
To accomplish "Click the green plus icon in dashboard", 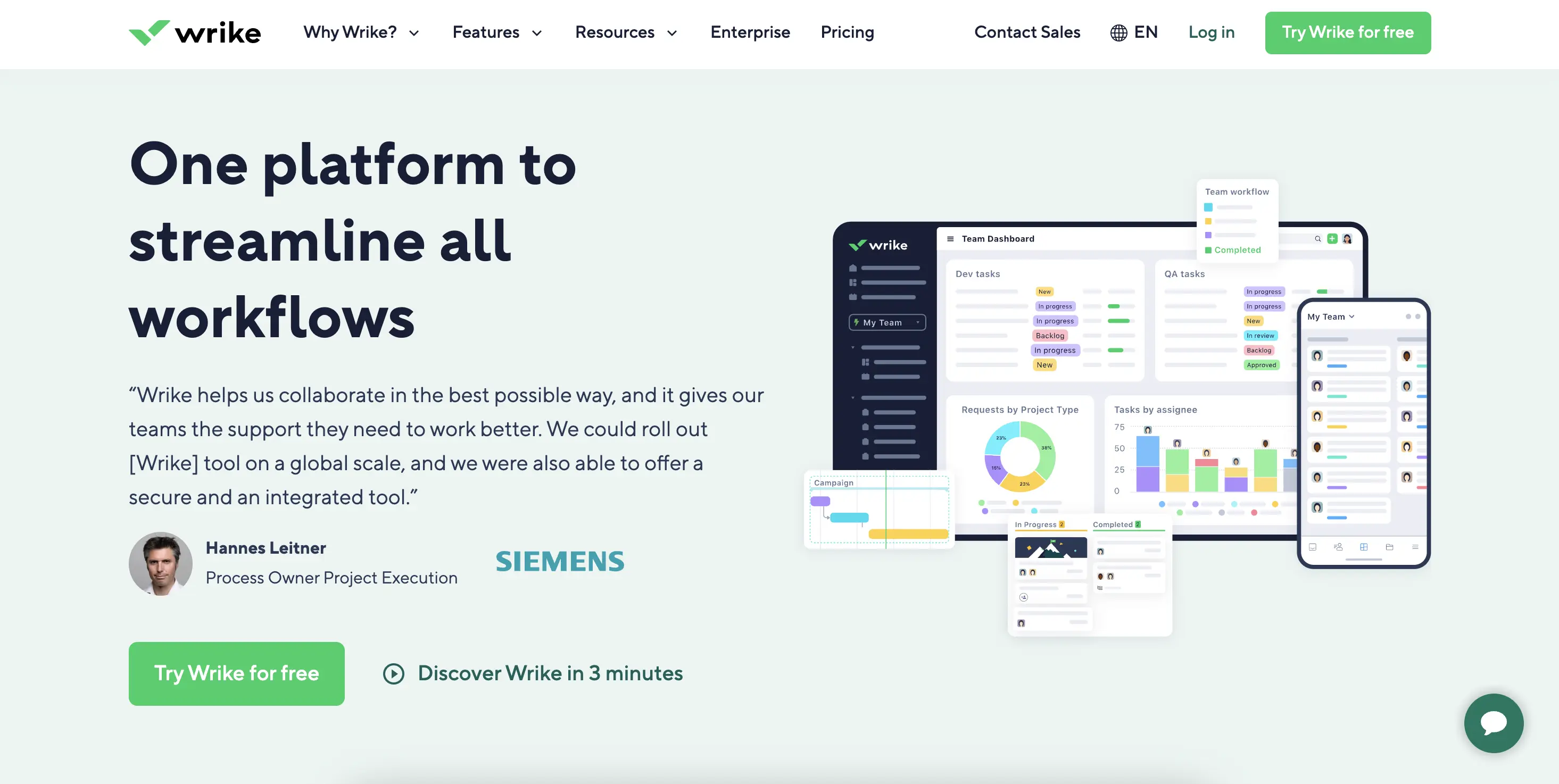I will pos(1332,239).
